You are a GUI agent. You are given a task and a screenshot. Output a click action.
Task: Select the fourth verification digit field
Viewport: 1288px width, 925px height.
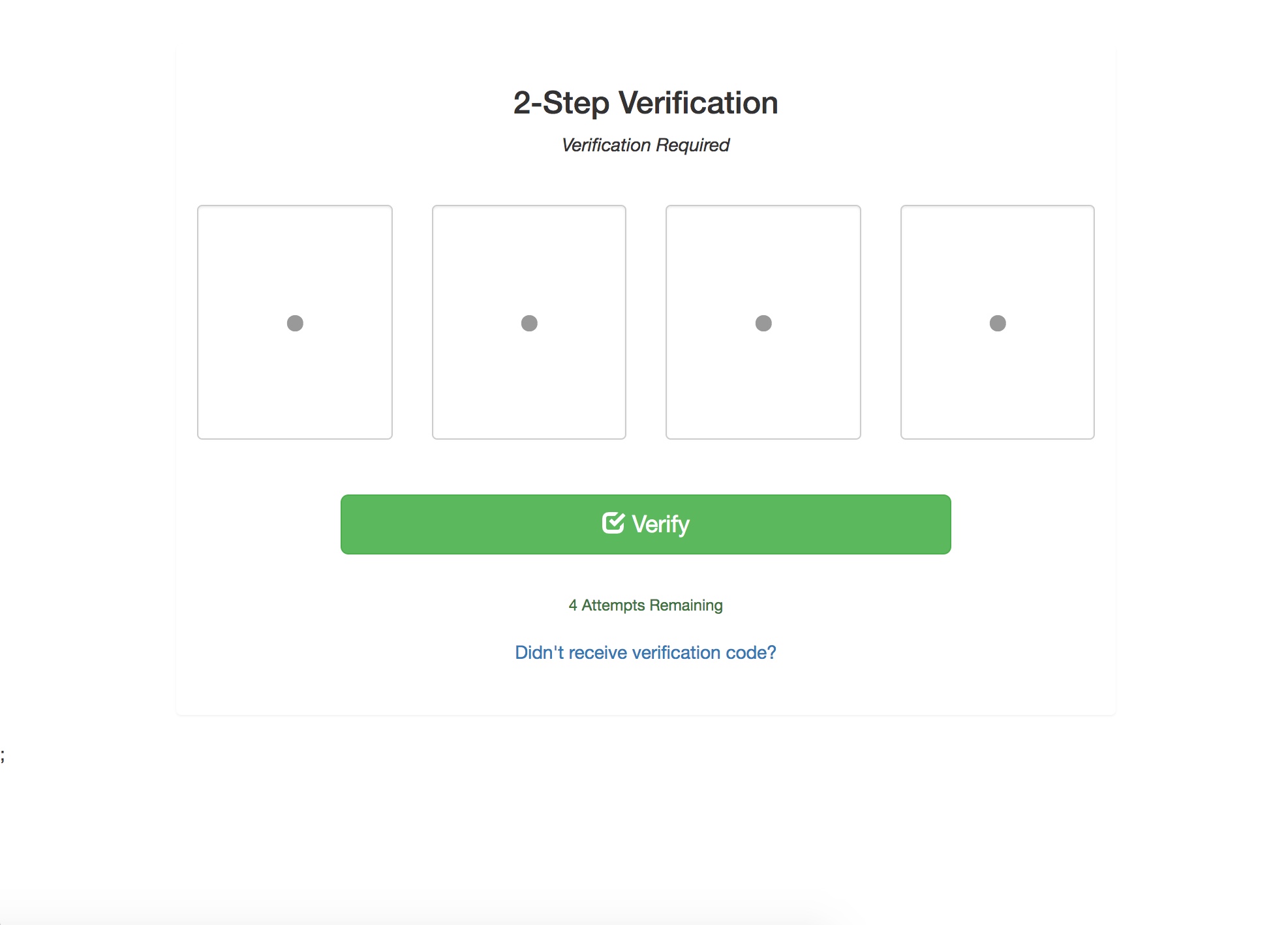tap(998, 322)
